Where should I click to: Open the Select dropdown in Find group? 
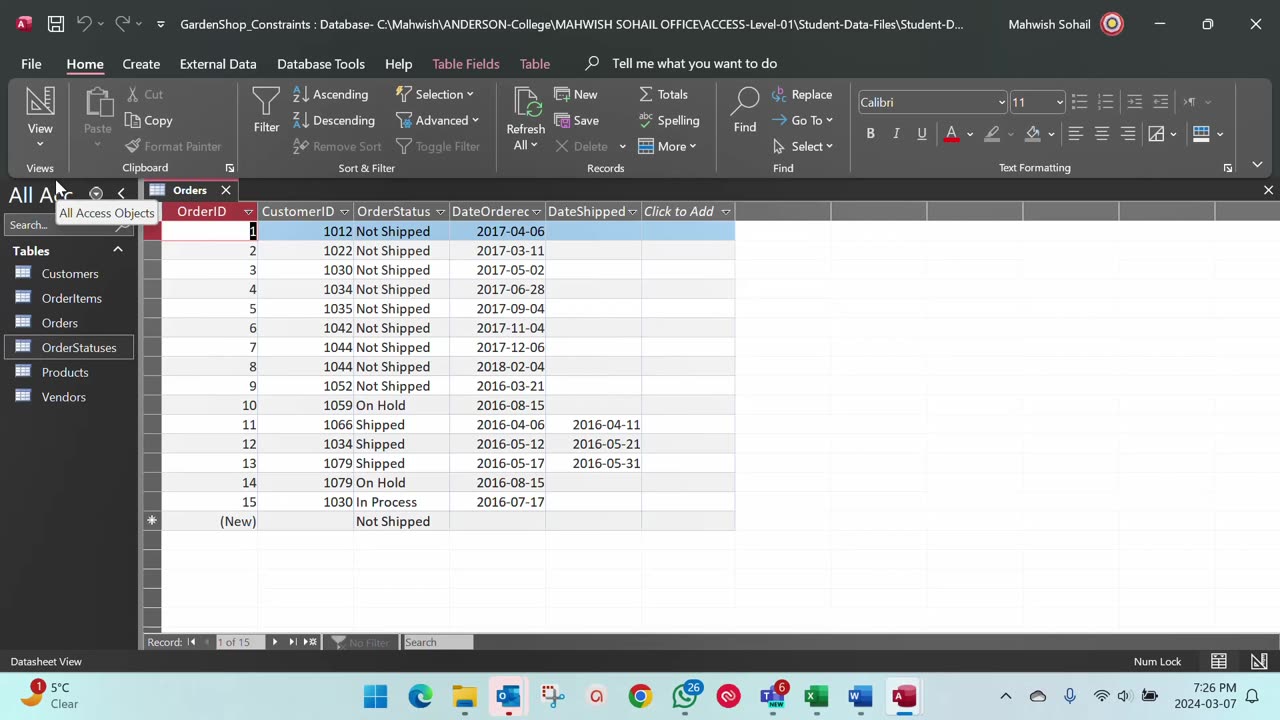(x=803, y=146)
